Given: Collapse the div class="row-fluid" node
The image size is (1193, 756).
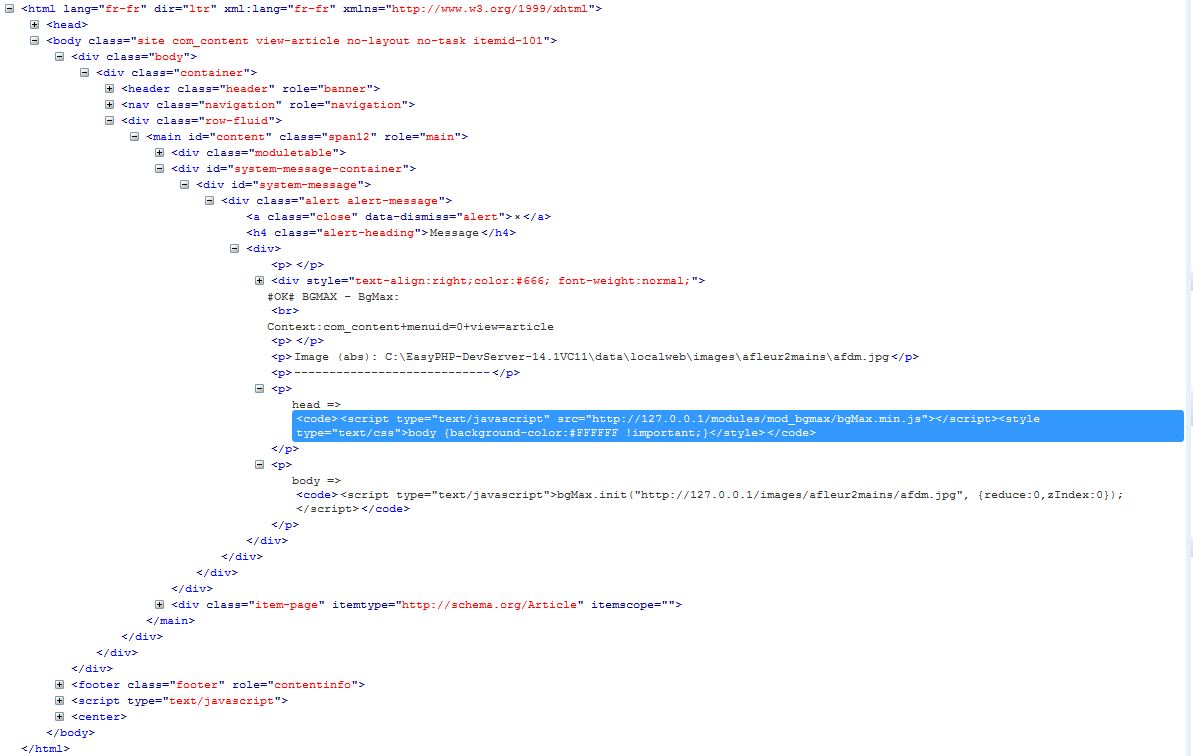Looking at the screenshot, I should click(x=110, y=121).
